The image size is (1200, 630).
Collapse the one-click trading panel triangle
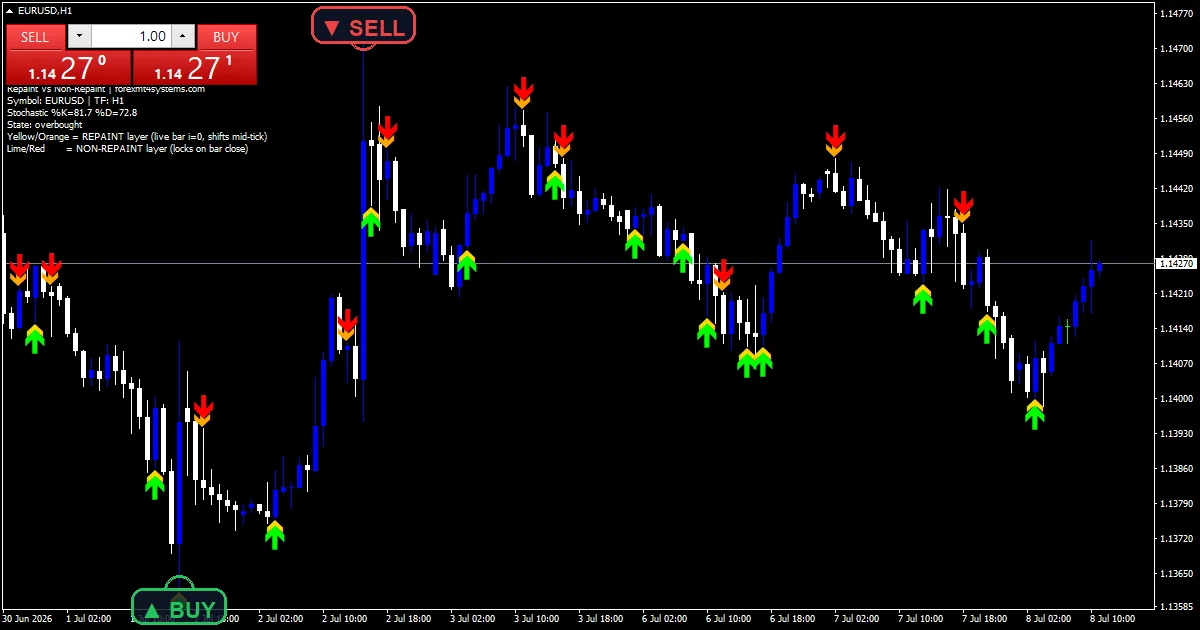tap(9, 9)
